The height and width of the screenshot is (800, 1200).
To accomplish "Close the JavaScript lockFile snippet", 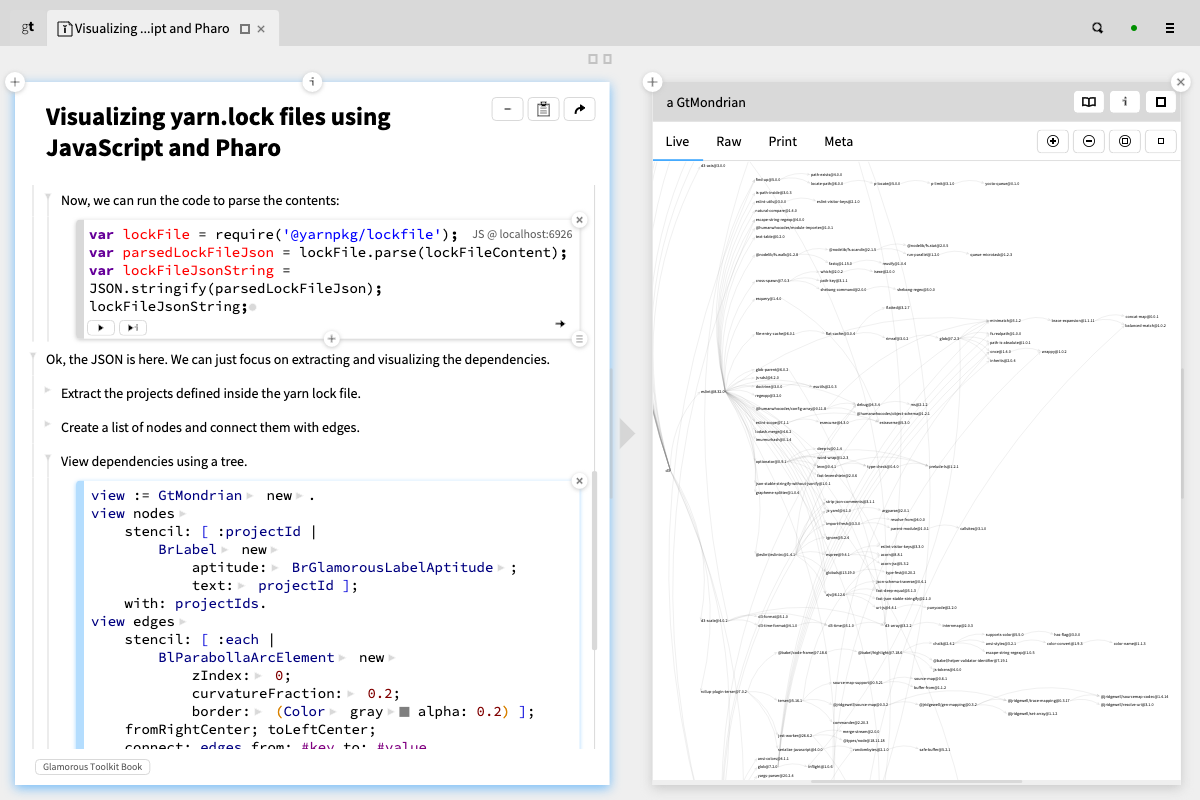I will [x=579, y=220].
